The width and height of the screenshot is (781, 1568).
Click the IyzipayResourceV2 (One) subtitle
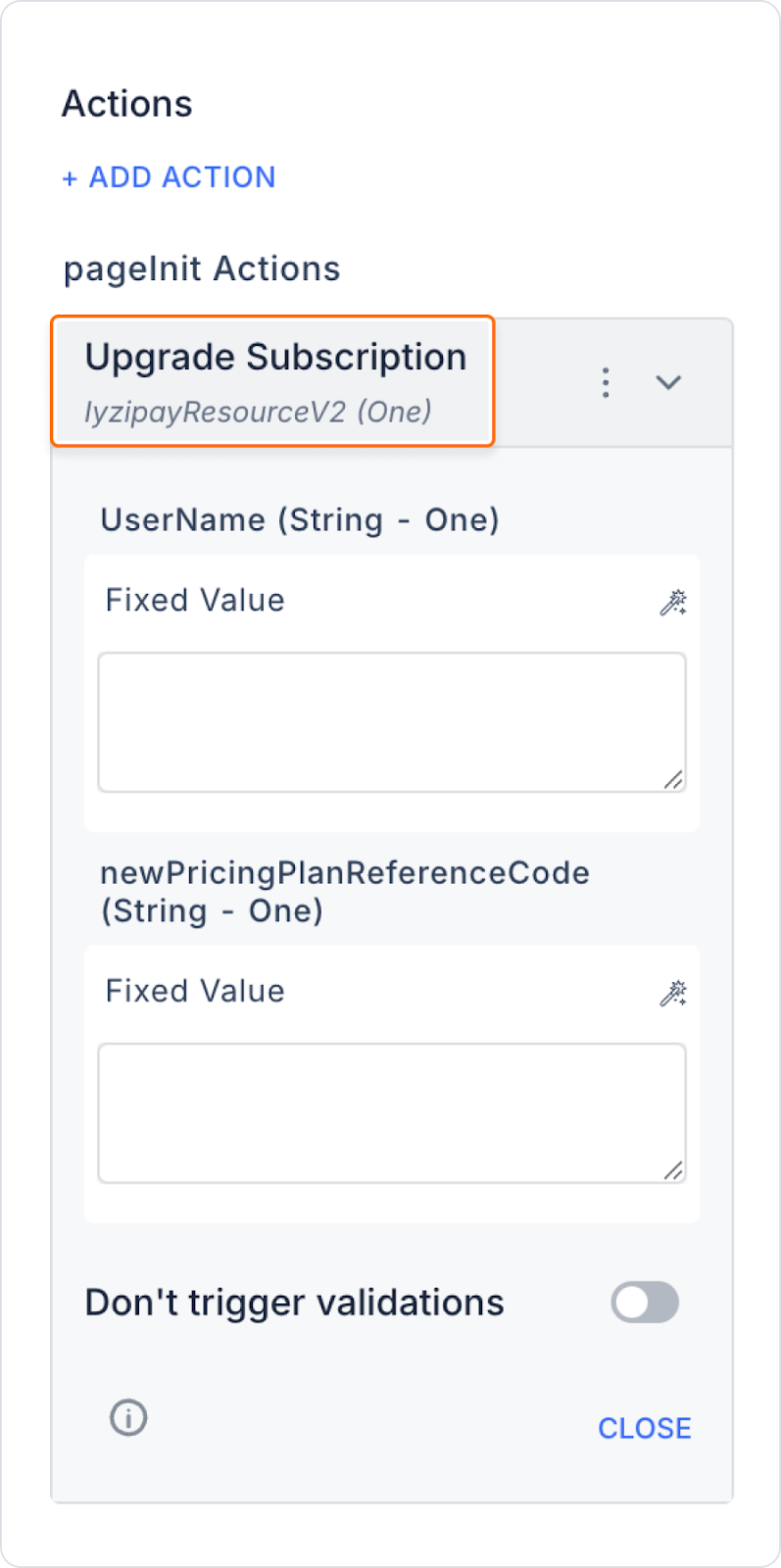tap(258, 412)
